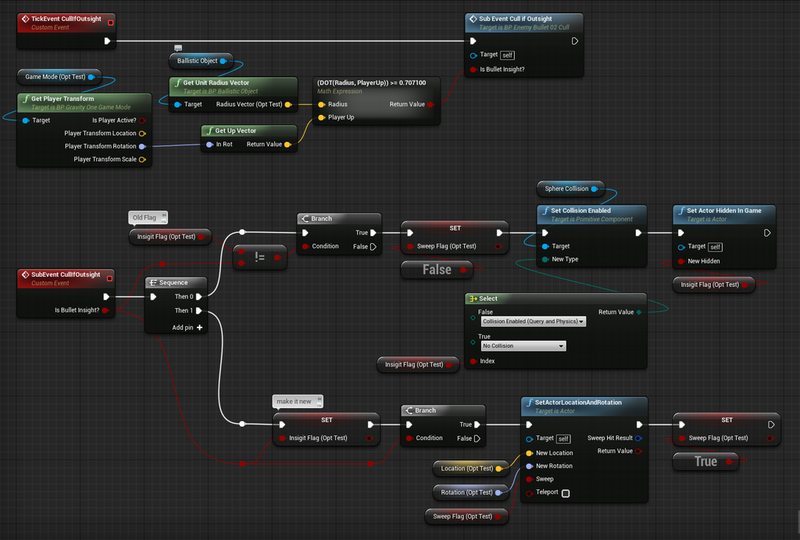Click Math Expression Player Up input pin
Screen dimensions: 800x540
pyautogui.click(x=321, y=117)
